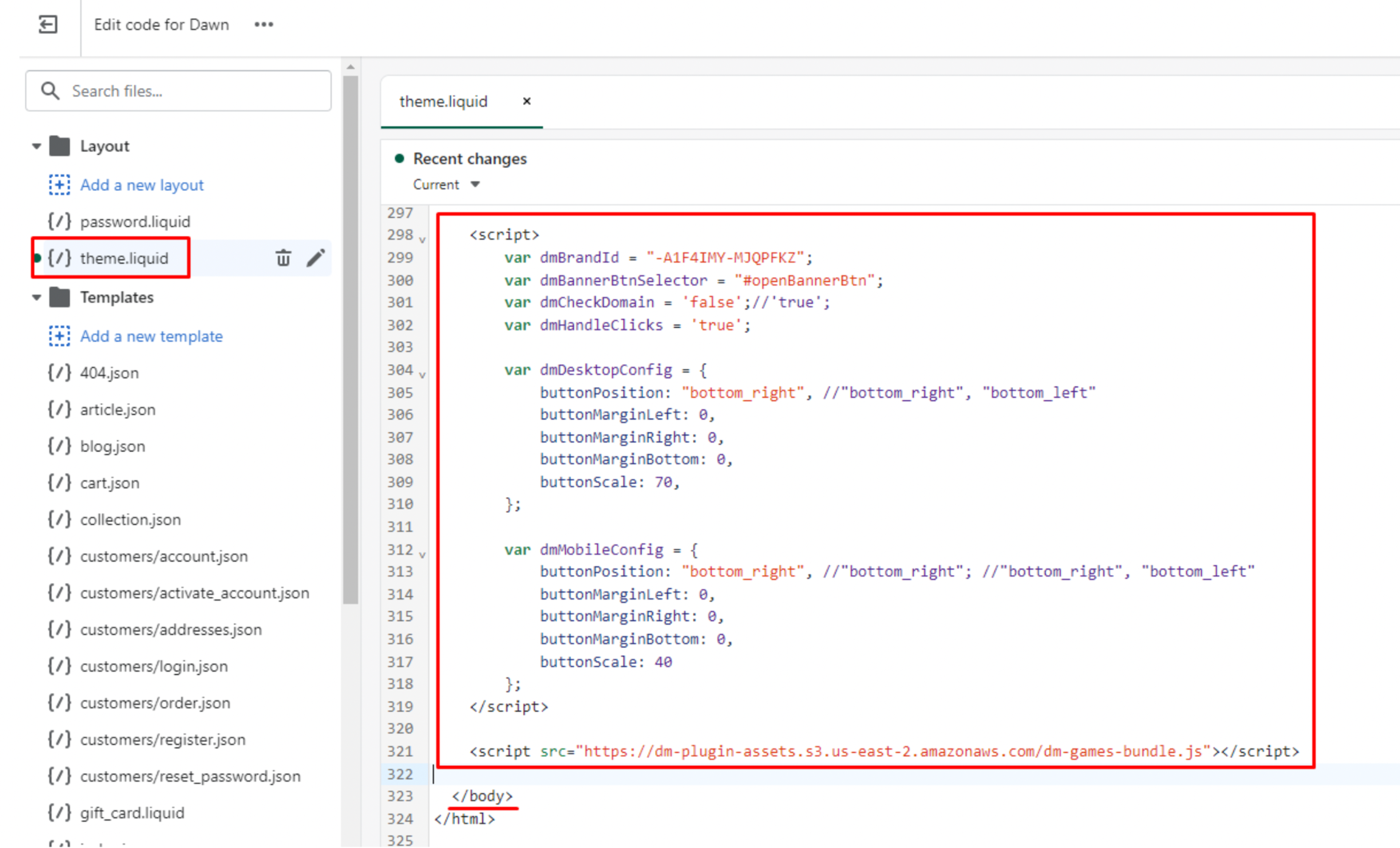1400x848 pixels.
Task: Click the blog.json code file icon
Action: pyautogui.click(x=60, y=446)
